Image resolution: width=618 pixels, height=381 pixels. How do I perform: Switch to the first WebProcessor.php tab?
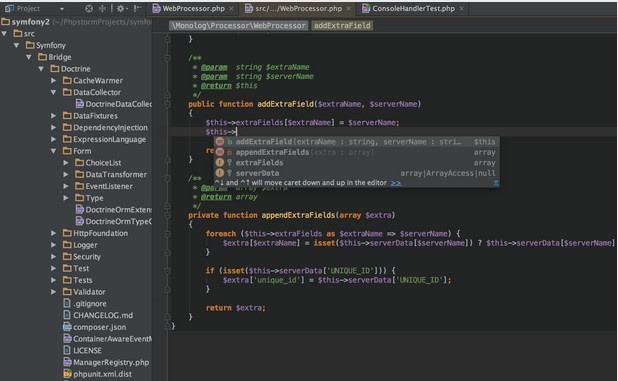194,8
